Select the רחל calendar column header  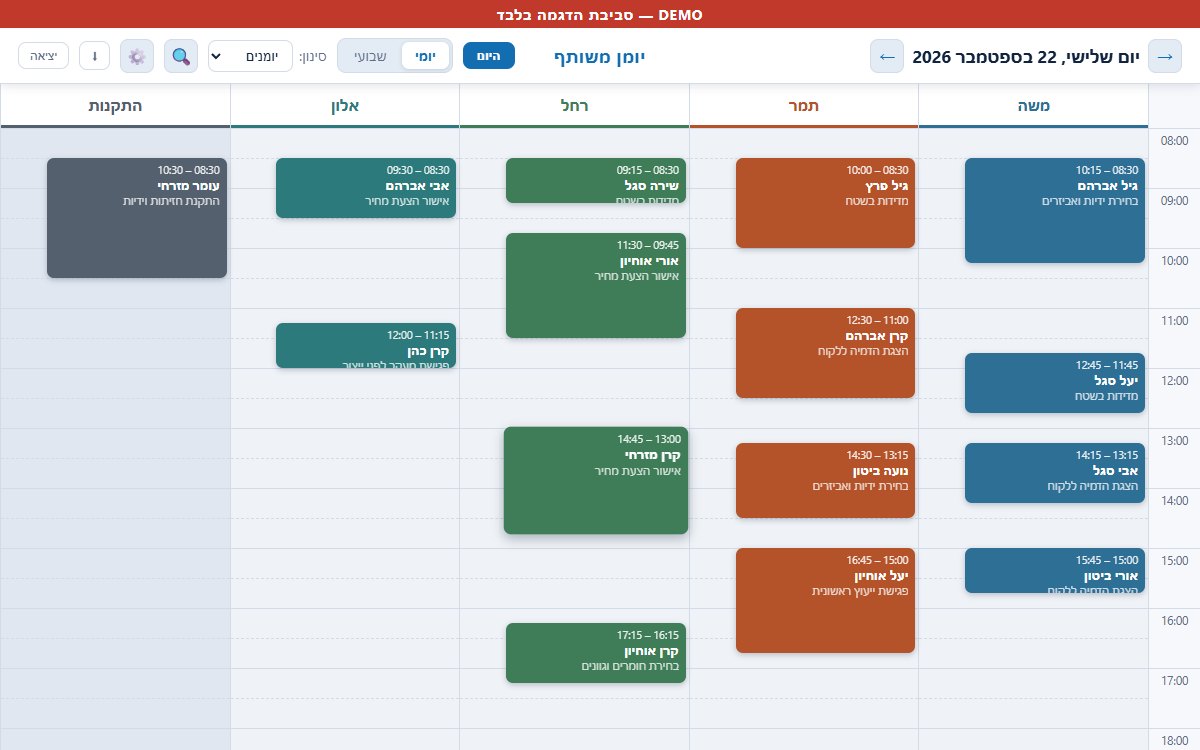tap(574, 106)
